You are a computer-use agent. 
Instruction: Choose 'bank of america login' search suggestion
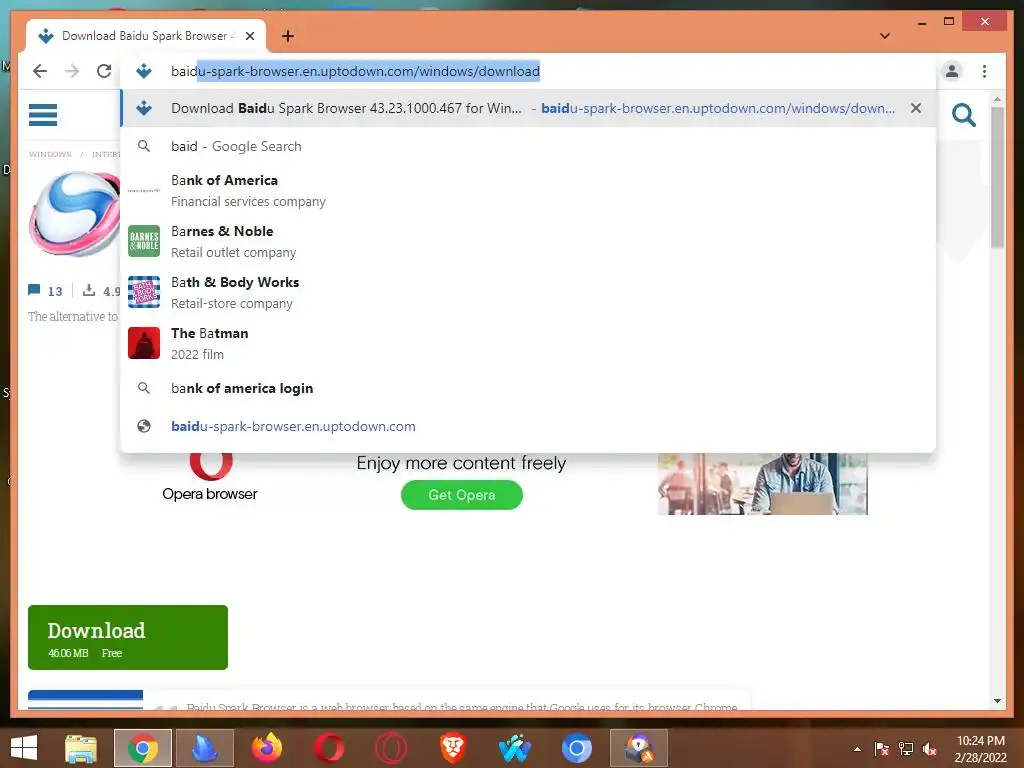click(528, 389)
